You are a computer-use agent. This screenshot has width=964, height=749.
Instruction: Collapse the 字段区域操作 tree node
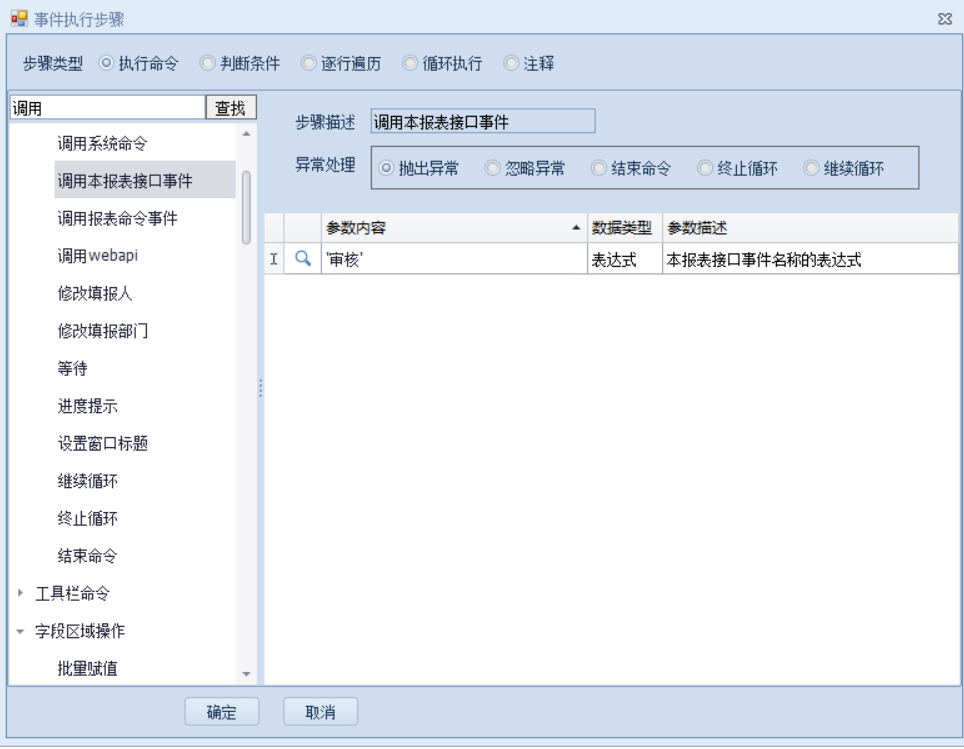click(x=20, y=632)
